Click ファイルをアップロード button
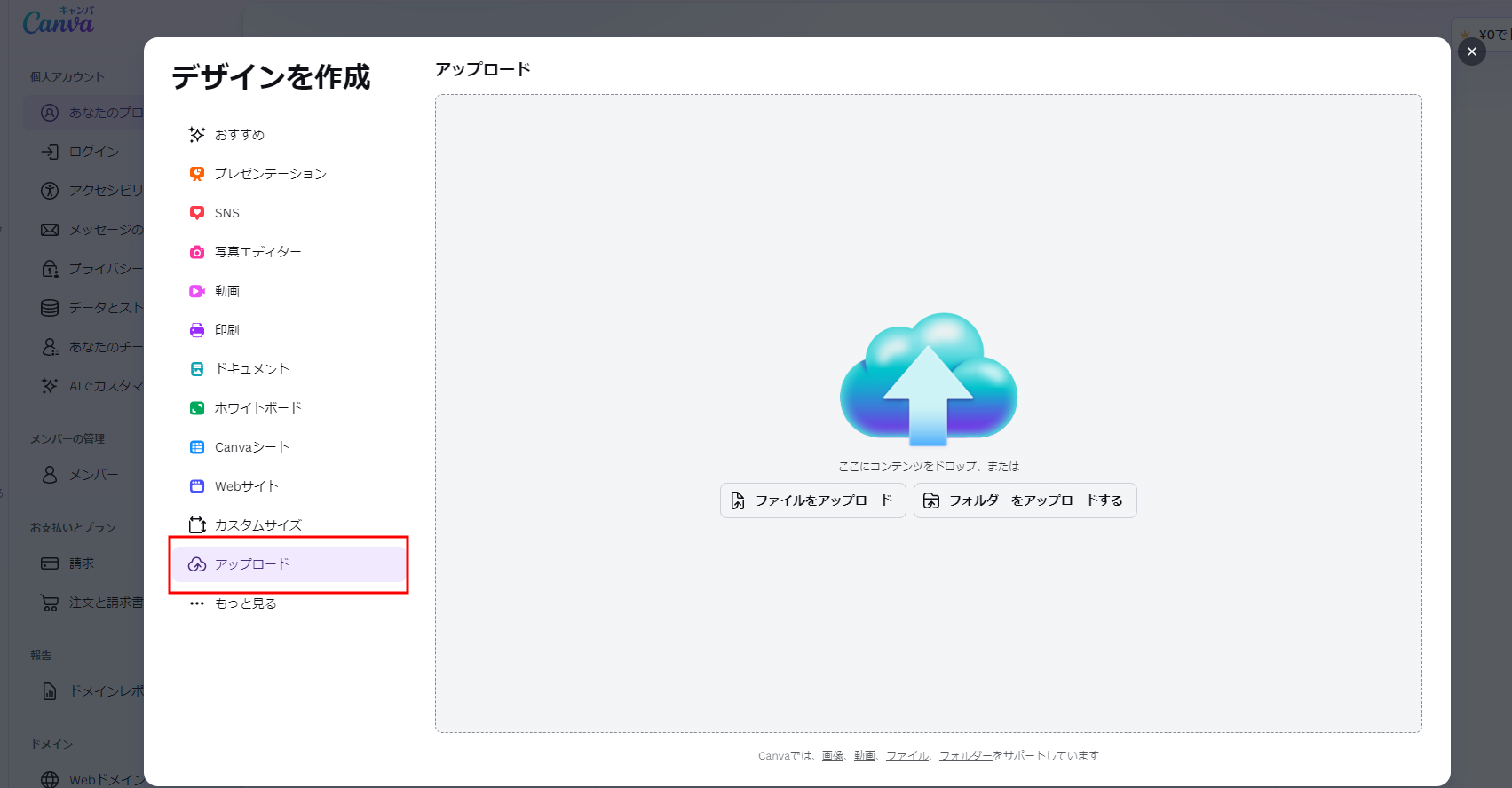This screenshot has height=788, width=1512. pos(813,500)
